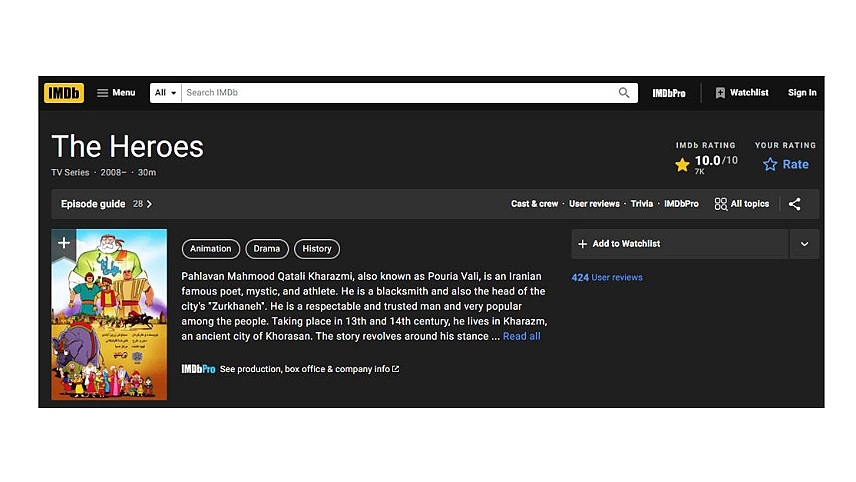The image size is (856, 482).
Task: Open the Watchlist in the header
Action: 742,93
